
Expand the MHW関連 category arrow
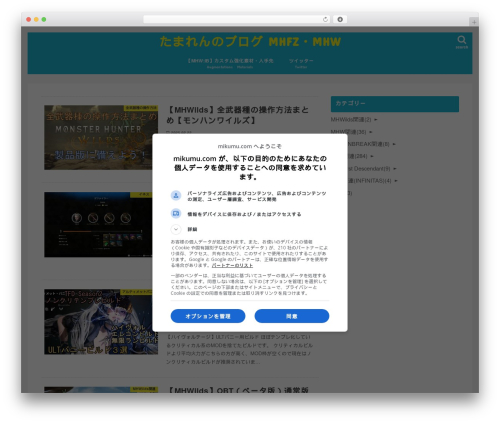[x=371, y=132]
